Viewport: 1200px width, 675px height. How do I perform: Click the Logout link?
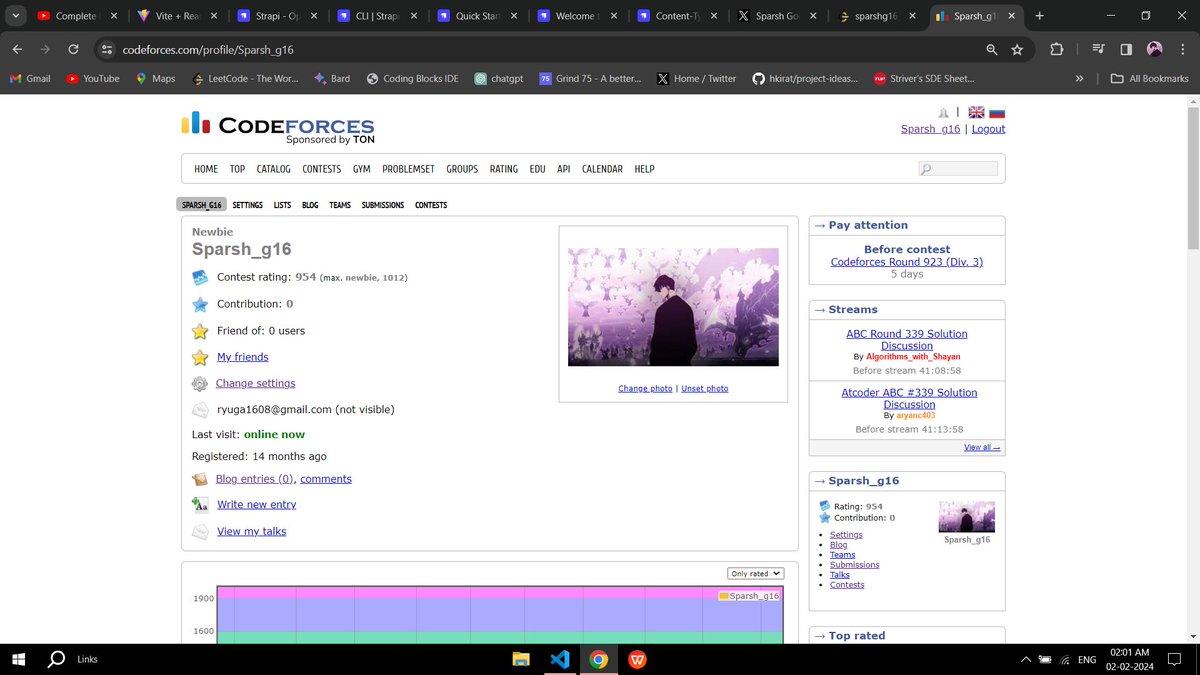click(x=988, y=128)
